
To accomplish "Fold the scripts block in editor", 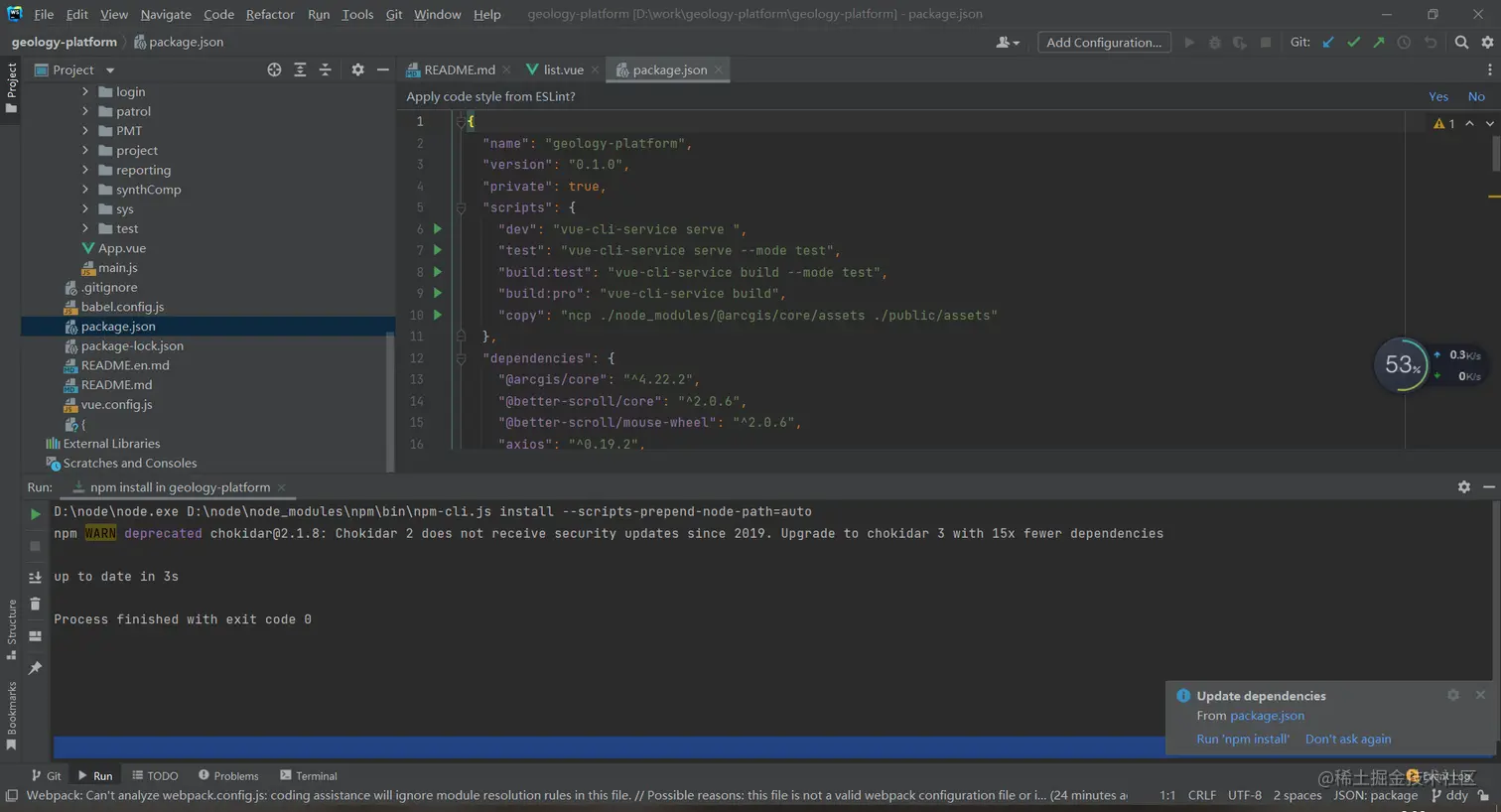I will tap(461, 207).
